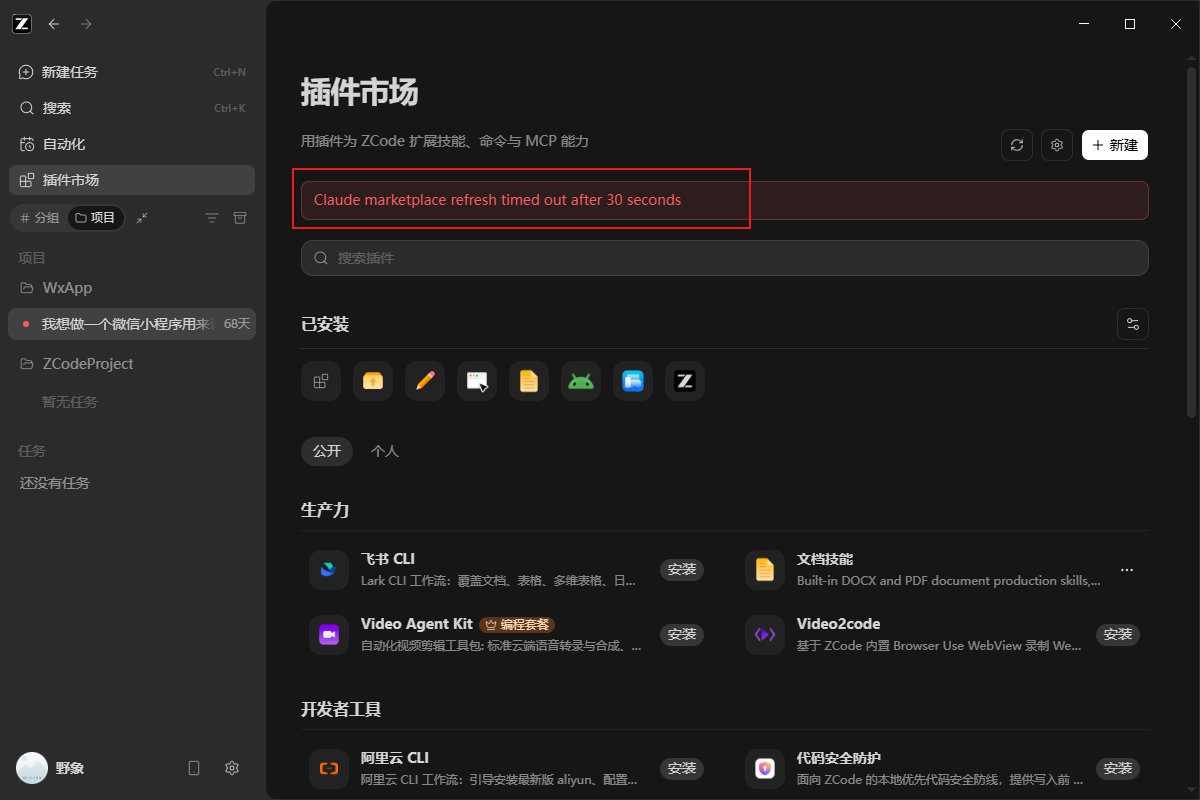Image resolution: width=1200 pixels, height=800 pixels.
Task: Click the 编程套餐 badge
Action: tap(517, 624)
